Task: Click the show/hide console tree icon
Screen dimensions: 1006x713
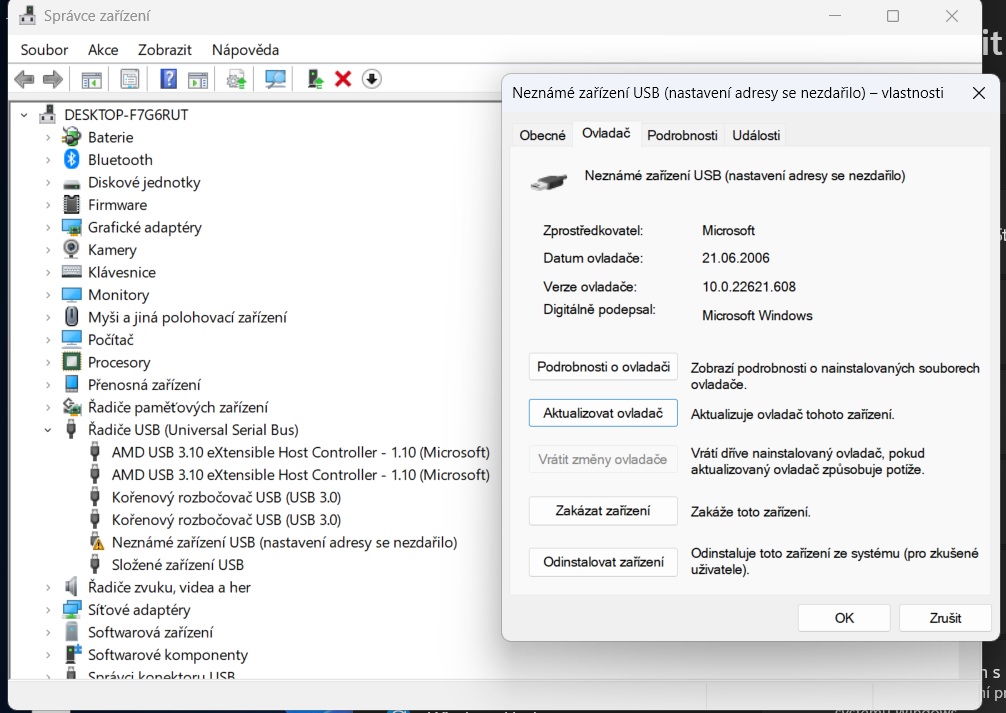Action: point(91,79)
